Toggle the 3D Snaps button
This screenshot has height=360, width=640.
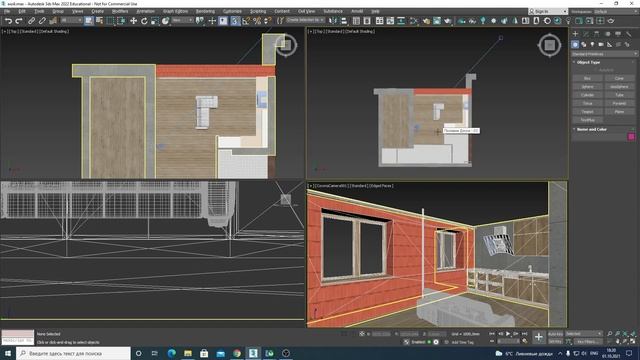click(235, 21)
